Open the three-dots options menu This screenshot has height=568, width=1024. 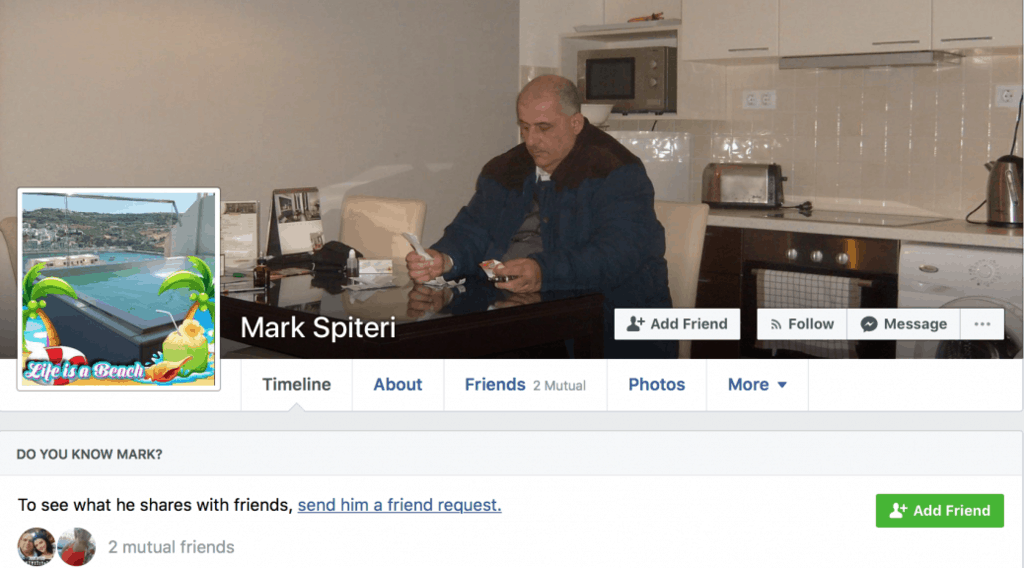(982, 324)
